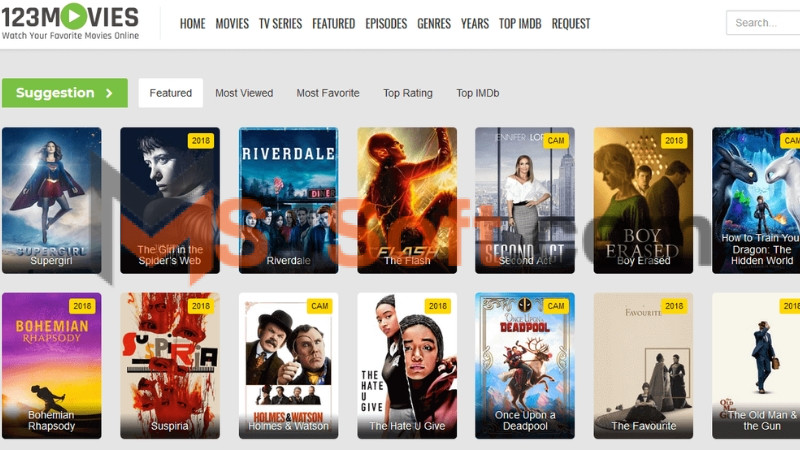Click the 'Suspiria' title caption

click(169, 426)
